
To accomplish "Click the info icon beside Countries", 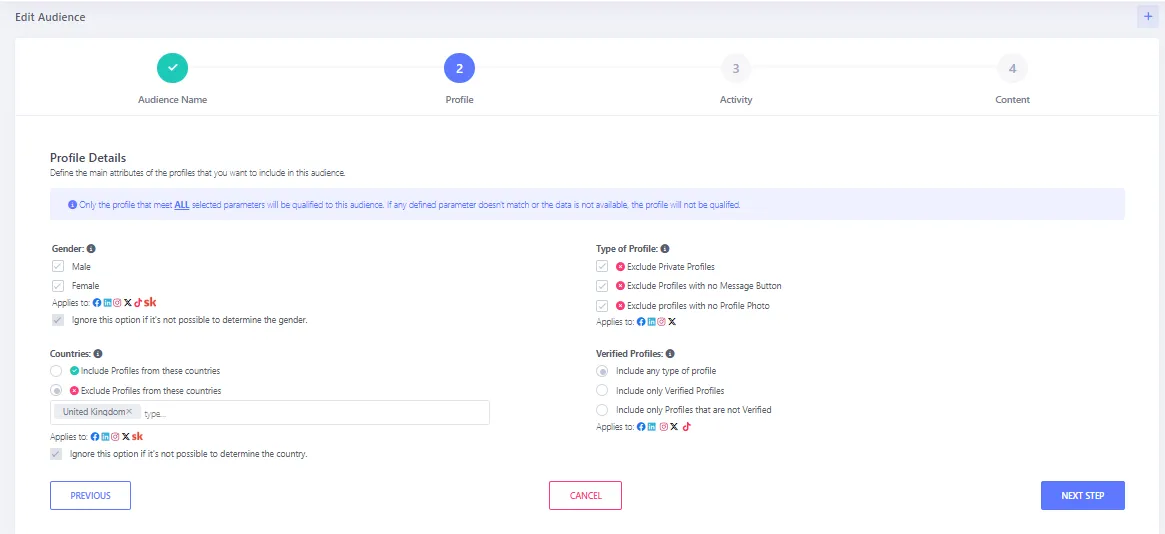I will pos(98,354).
